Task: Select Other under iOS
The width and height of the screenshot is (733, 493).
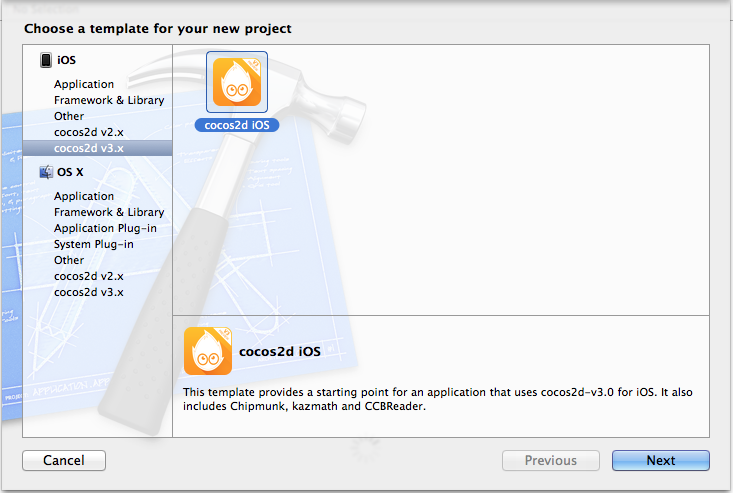Action: point(69,116)
